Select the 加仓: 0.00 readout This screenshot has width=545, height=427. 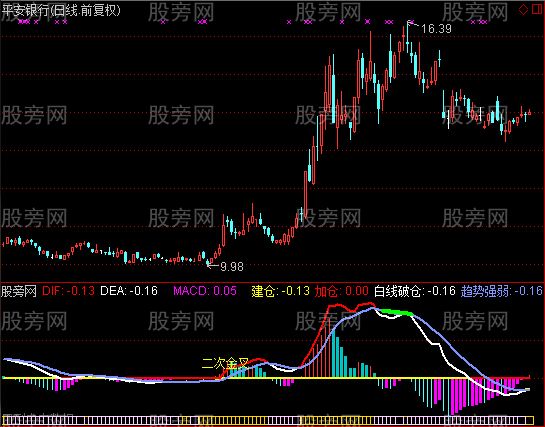pyautogui.click(x=341, y=291)
